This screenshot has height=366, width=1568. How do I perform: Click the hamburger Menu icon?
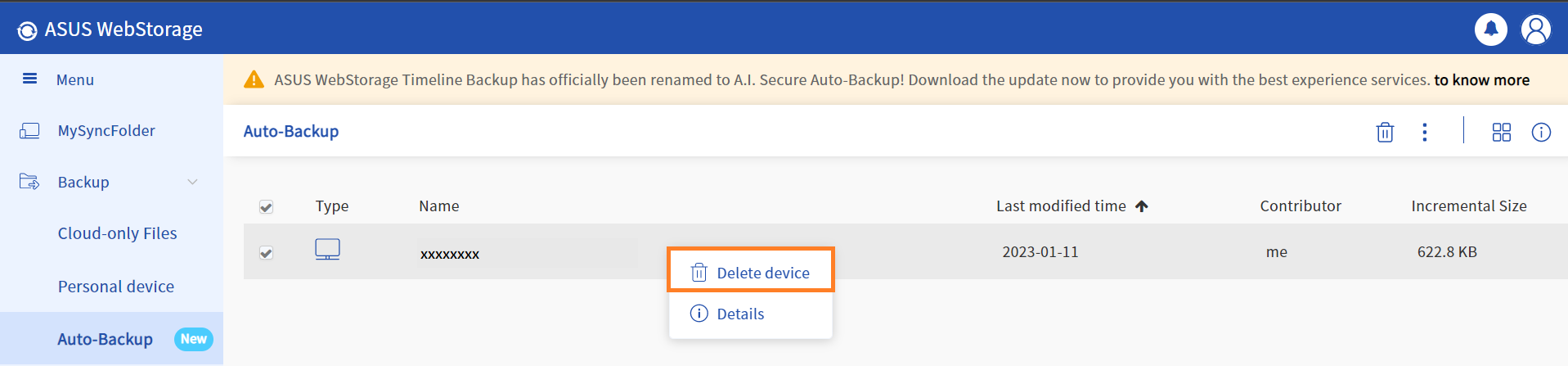point(29,79)
